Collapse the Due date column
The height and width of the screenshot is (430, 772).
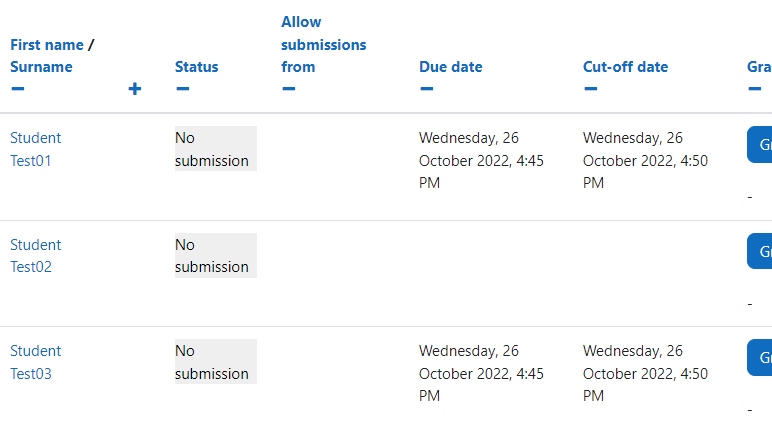427,89
